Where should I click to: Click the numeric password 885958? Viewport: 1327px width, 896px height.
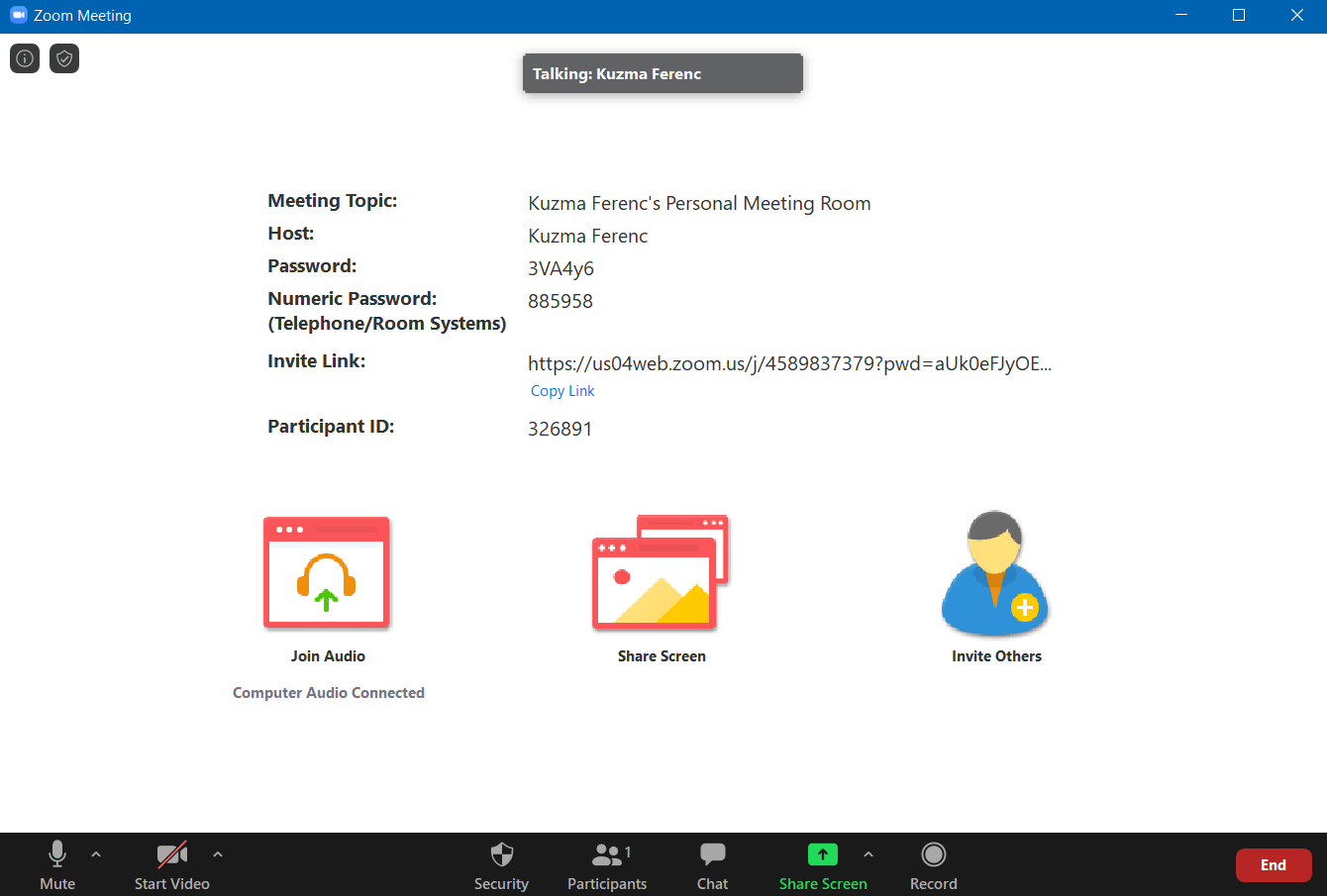[561, 301]
